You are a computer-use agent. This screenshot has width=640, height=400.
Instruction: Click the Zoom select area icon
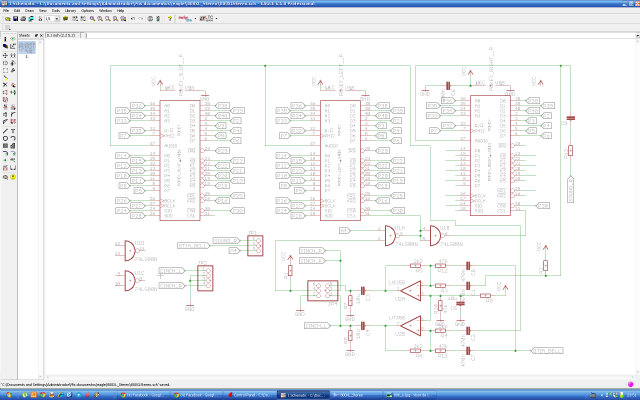coord(123,19)
